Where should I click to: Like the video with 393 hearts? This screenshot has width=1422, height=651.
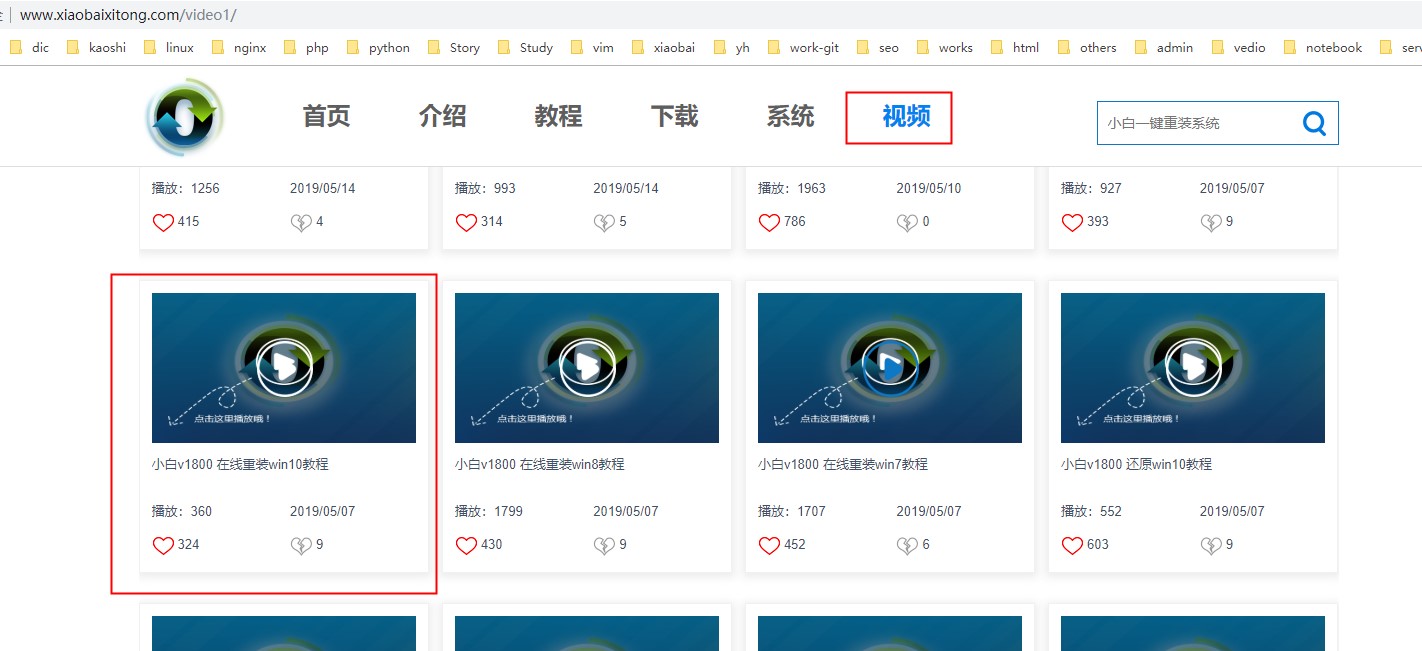point(1072,222)
